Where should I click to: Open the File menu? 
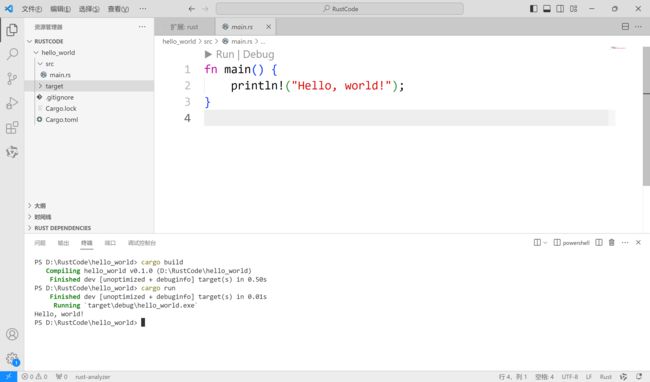pos(32,9)
